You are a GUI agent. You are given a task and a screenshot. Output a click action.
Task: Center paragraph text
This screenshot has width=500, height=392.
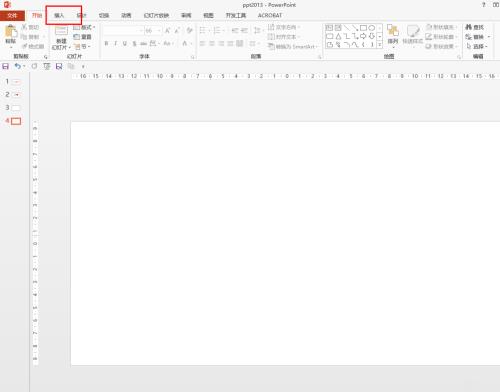pos(212,43)
